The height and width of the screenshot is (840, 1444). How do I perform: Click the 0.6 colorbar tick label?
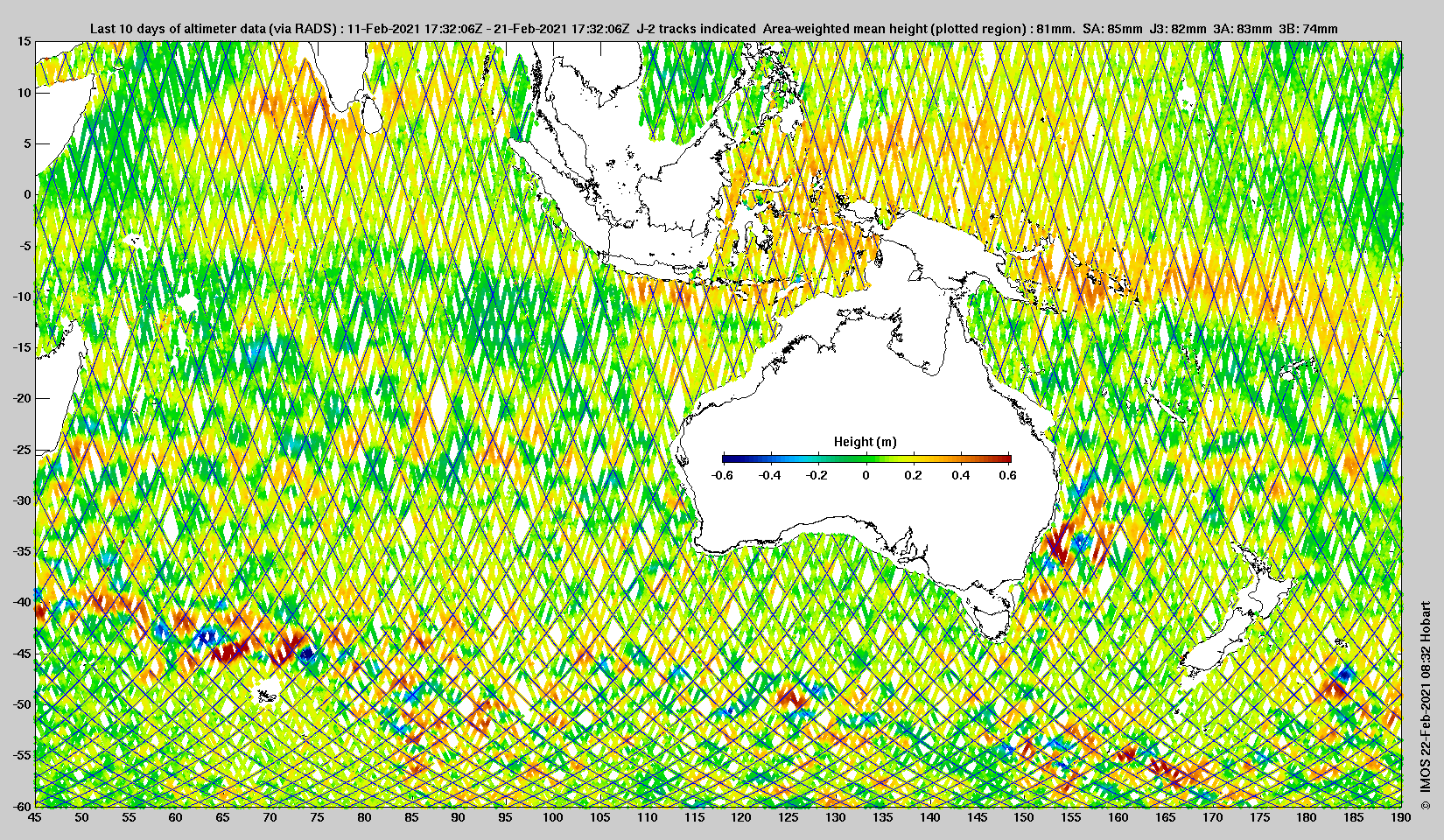(x=1007, y=475)
